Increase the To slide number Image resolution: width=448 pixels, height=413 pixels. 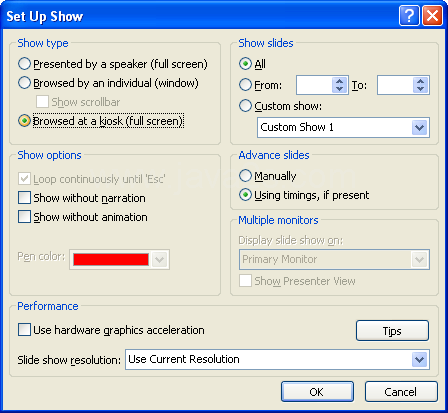click(421, 81)
